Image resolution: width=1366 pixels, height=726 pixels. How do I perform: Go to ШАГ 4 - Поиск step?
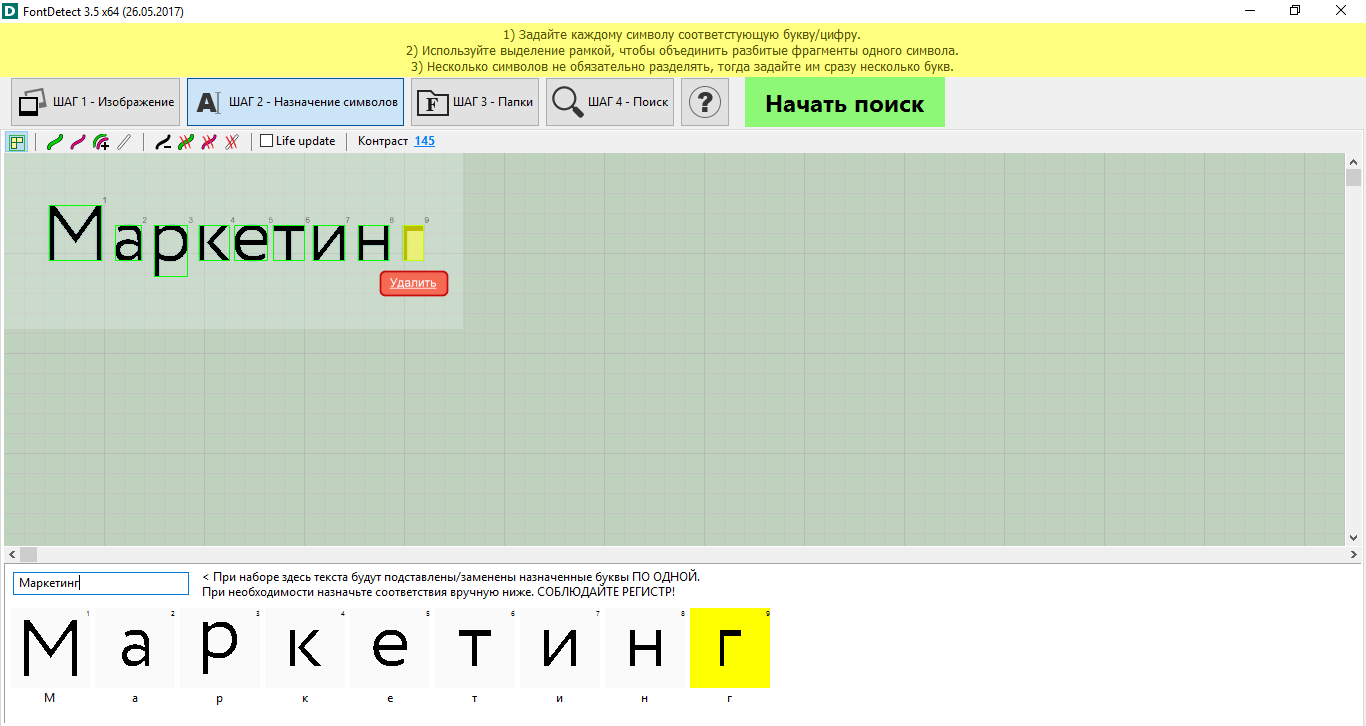point(610,102)
